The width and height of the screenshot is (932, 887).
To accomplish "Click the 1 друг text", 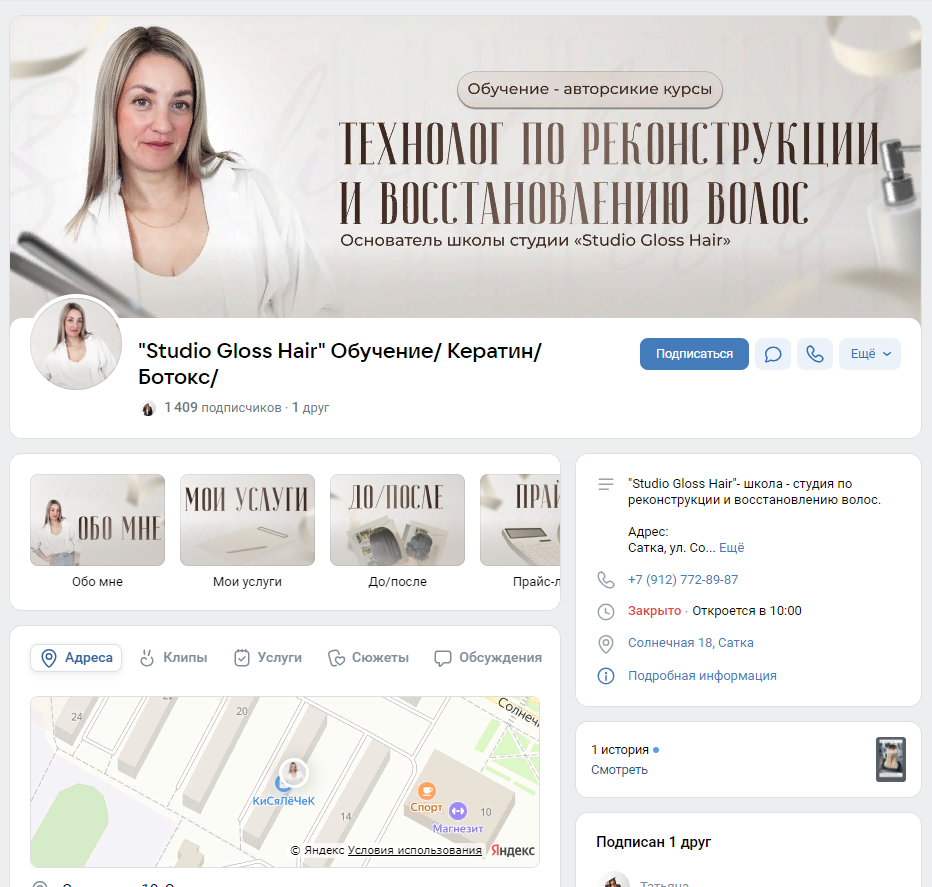I will [x=310, y=408].
